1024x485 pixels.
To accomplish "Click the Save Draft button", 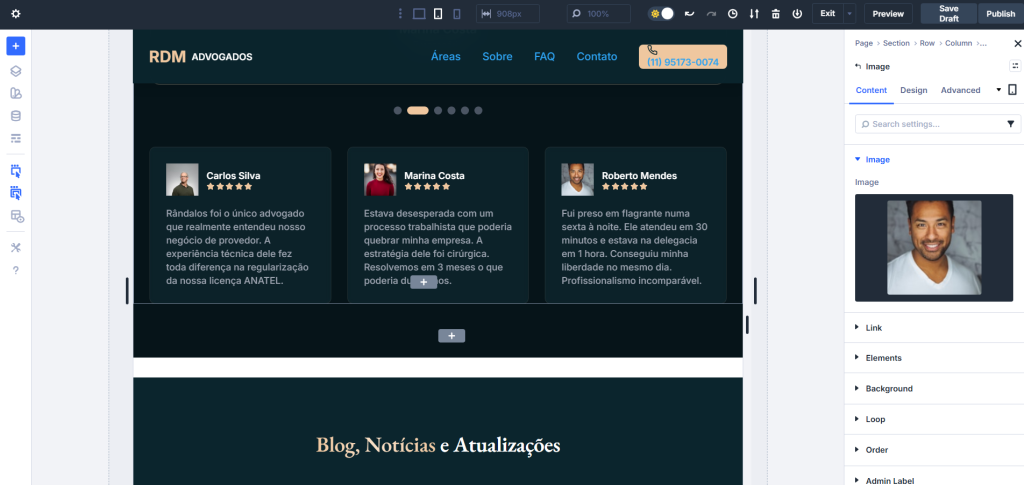I will (x=948, y=14).
